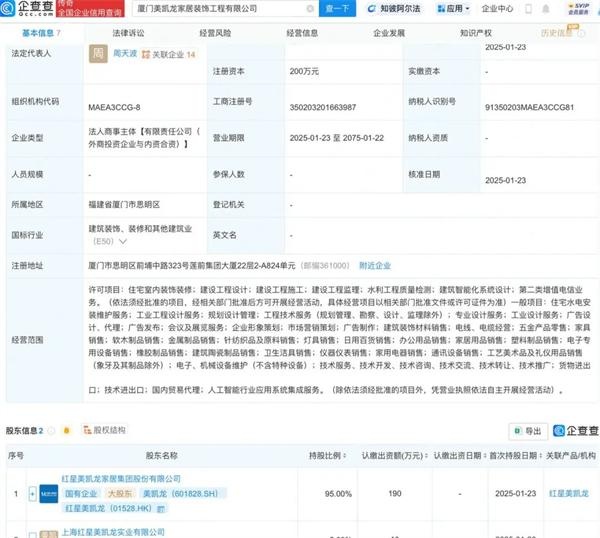Switch to the 经营风险 tab
Viewport: 600px width, 538px height.
click(215, 33)
